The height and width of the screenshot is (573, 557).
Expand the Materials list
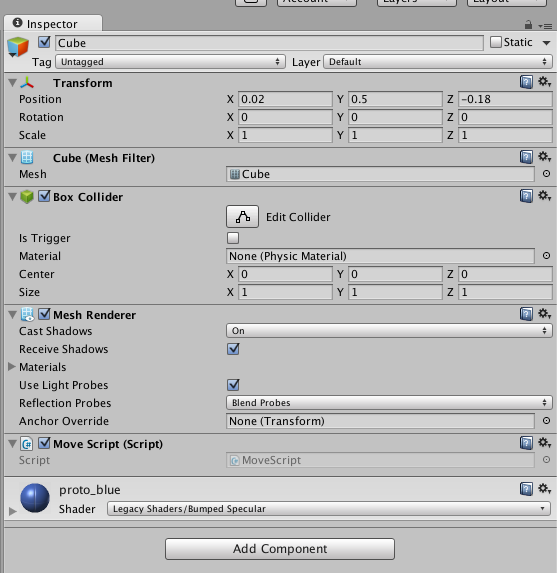[x=12, y=367]
